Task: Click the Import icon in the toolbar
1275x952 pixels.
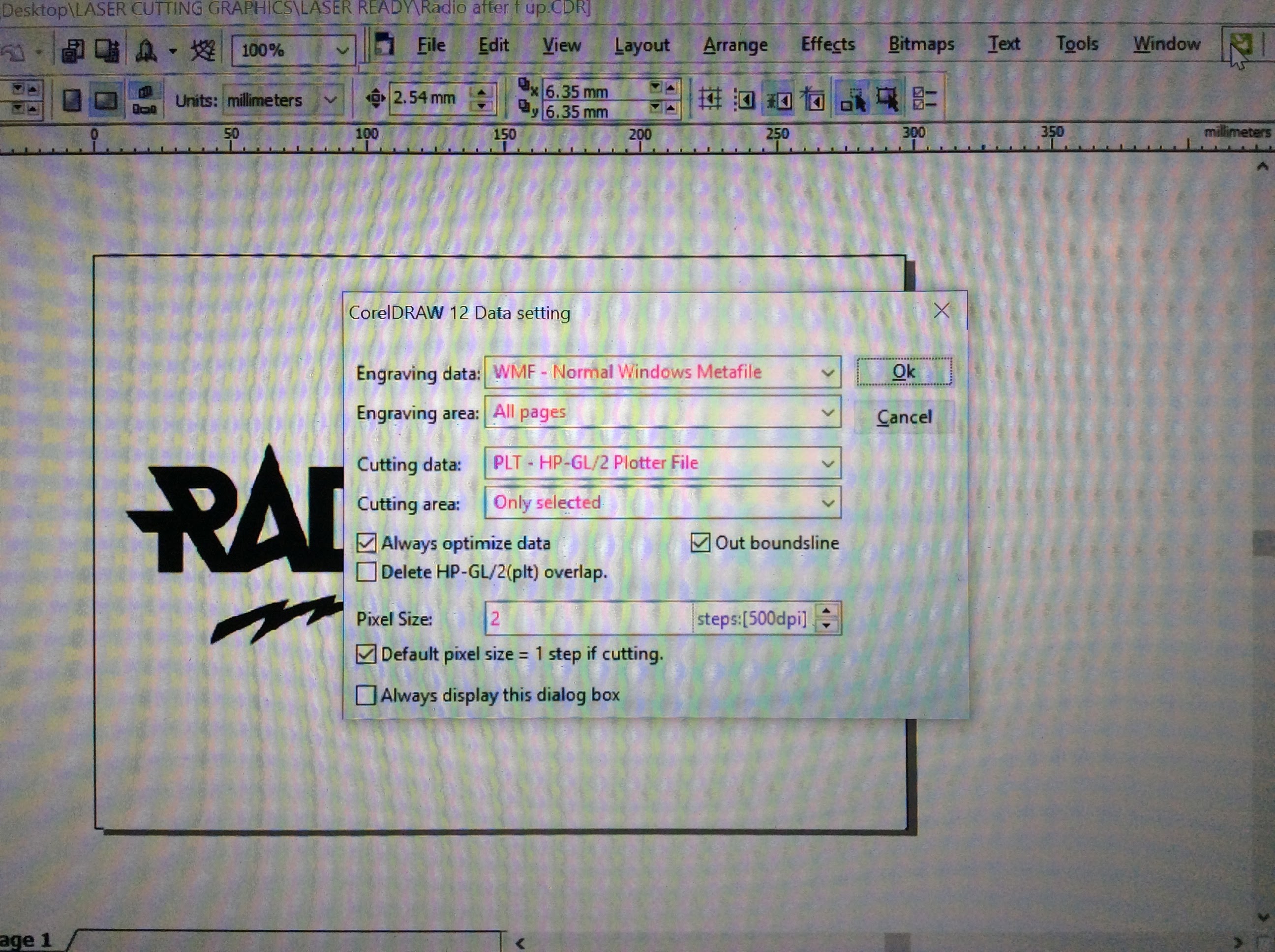Action: tap(73, 51)
